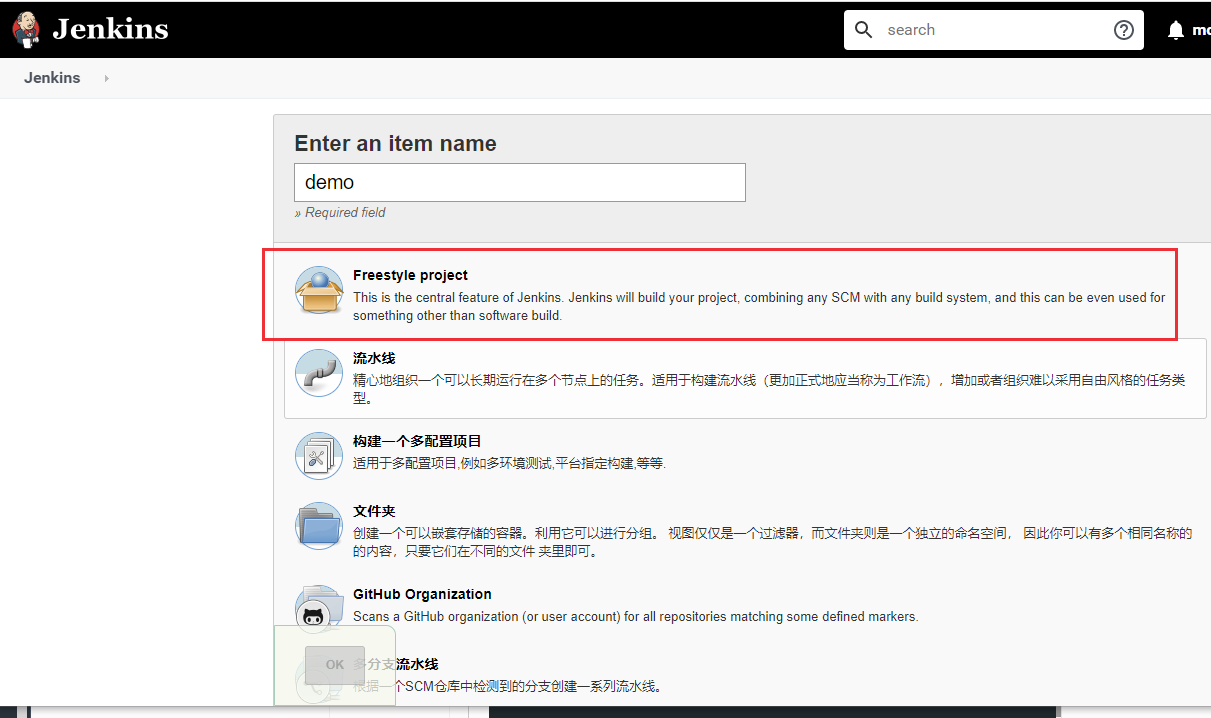Open the notifications bell icon
This screenshot has height=718, width=1211.
(x=1176, y=30)
